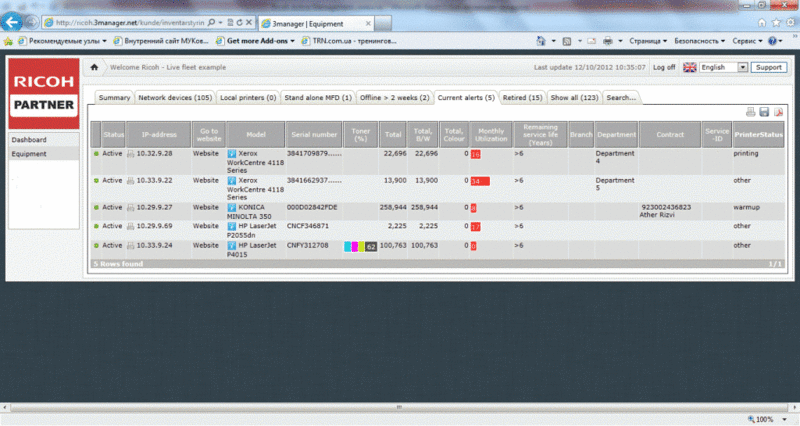Sort by the Serial number column header

(314, 135)
